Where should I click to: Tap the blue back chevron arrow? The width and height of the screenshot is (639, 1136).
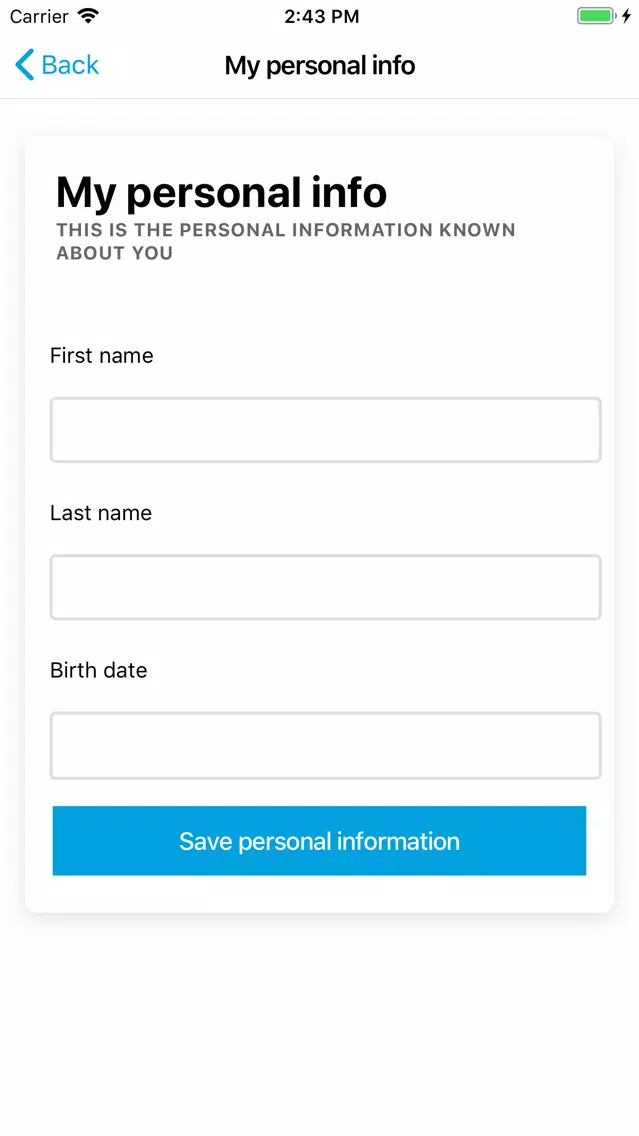[24, 64]
